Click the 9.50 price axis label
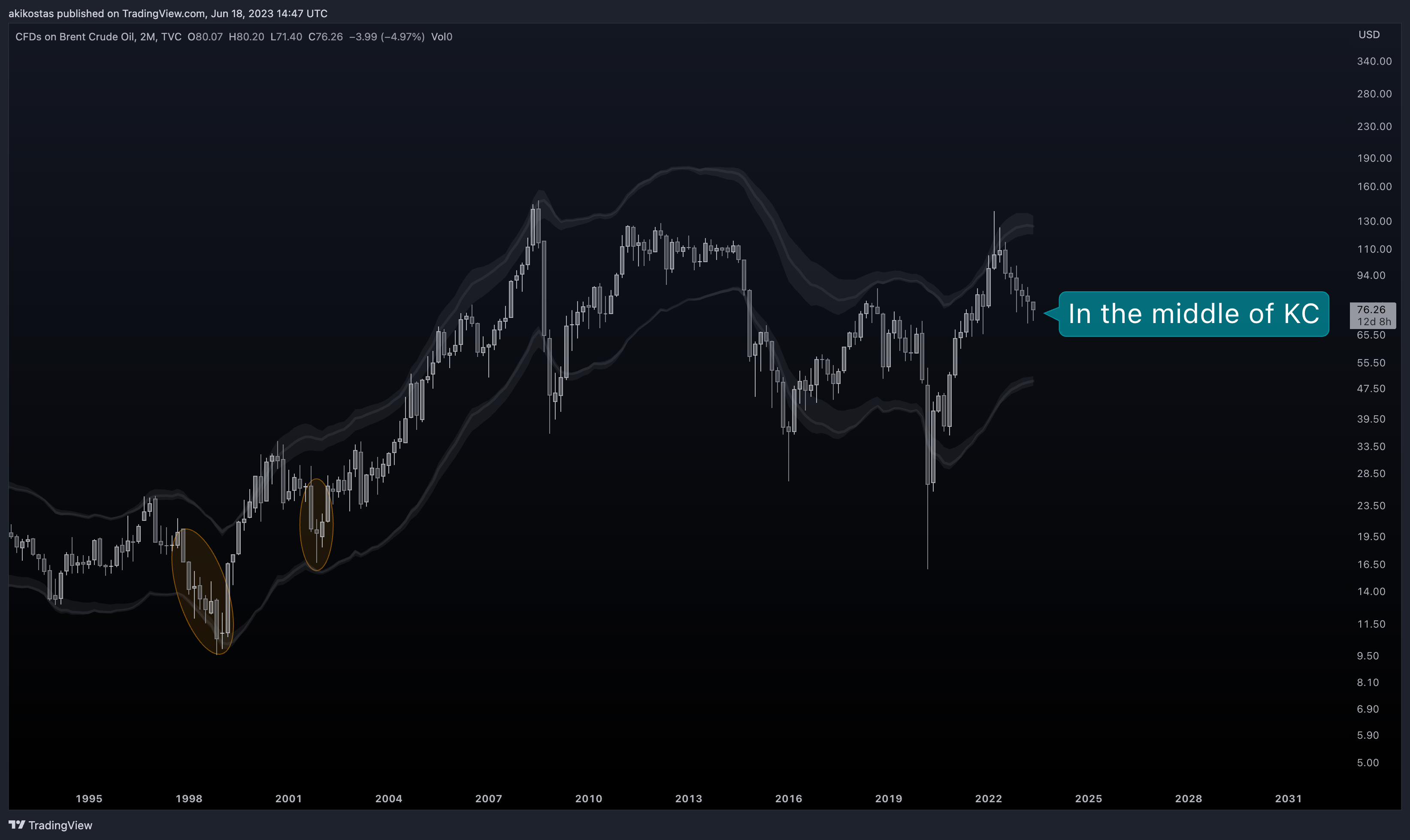Image resolution: width=1410 pixels, height=840 pixels. tap(1368, 656)
